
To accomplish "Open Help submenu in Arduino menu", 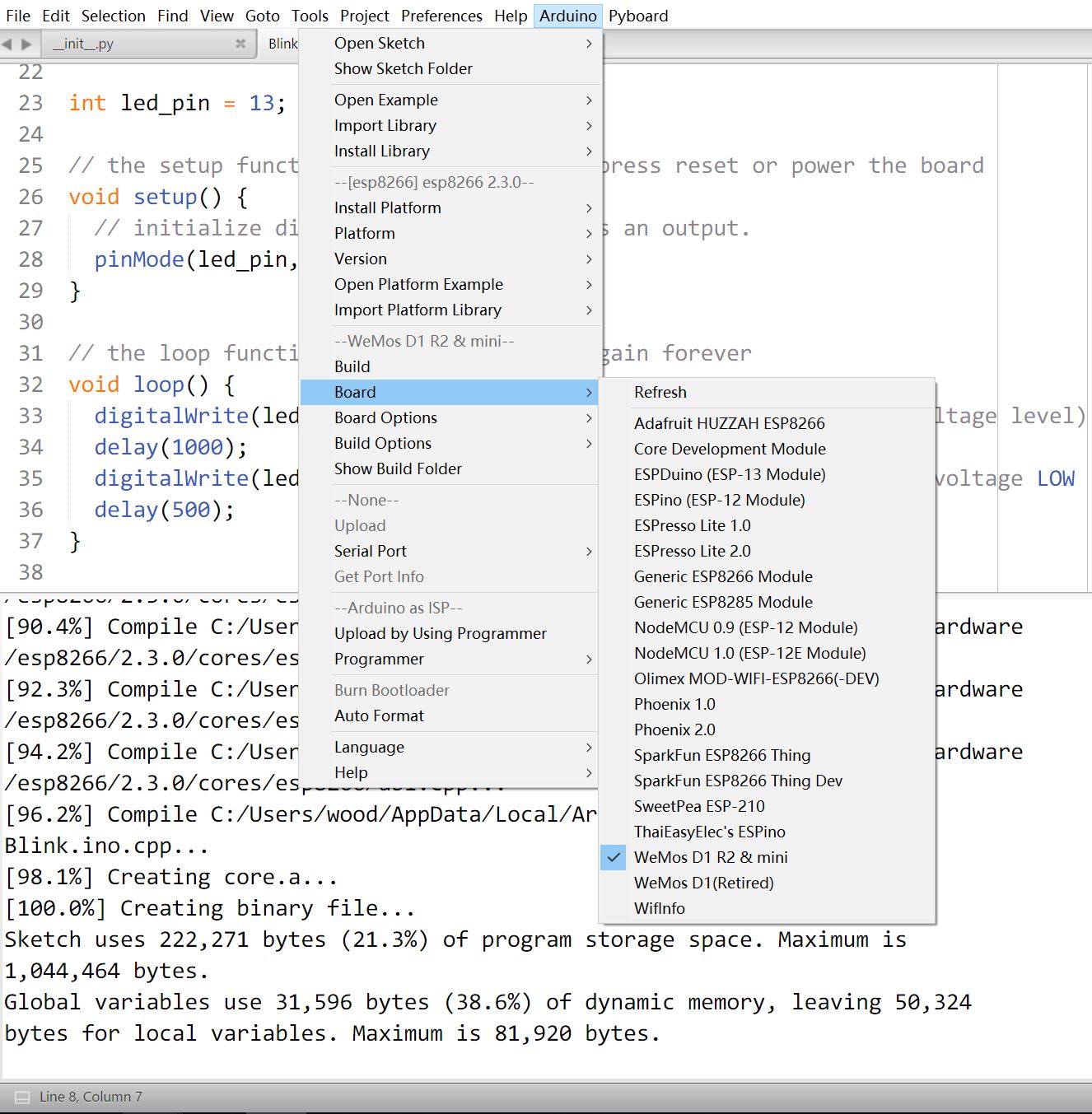I will 450,772.
